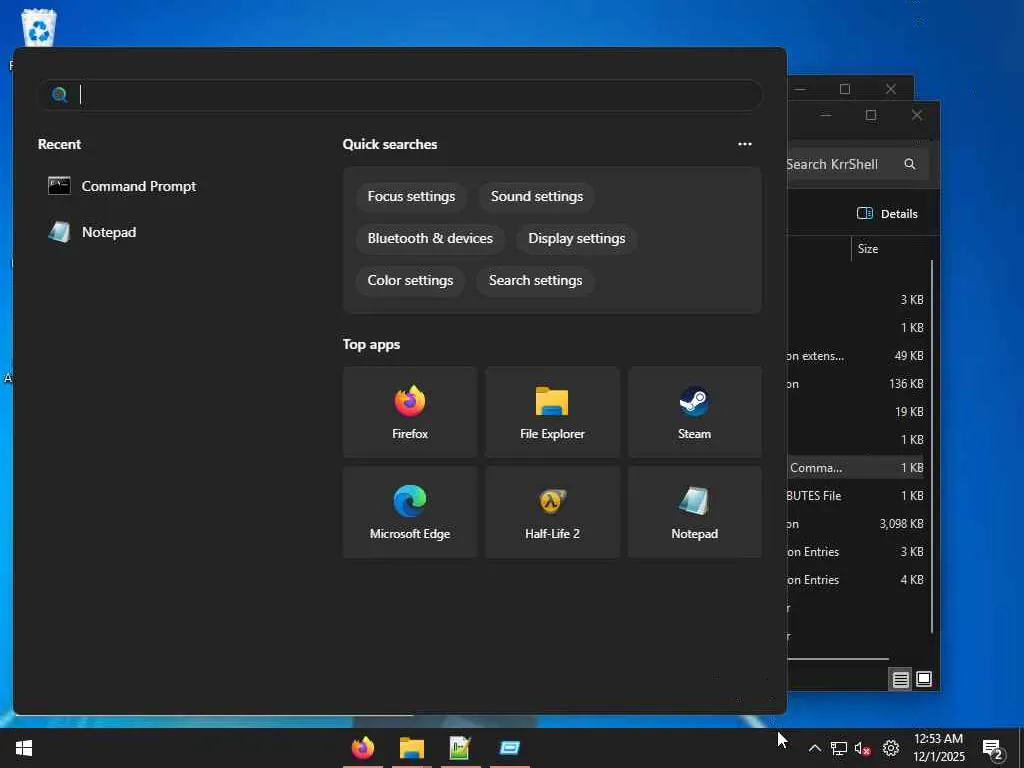This screenshot has height=768, width=1024.
Task: Click Explorer horizontal scrollbar
Action: (839, 659)
